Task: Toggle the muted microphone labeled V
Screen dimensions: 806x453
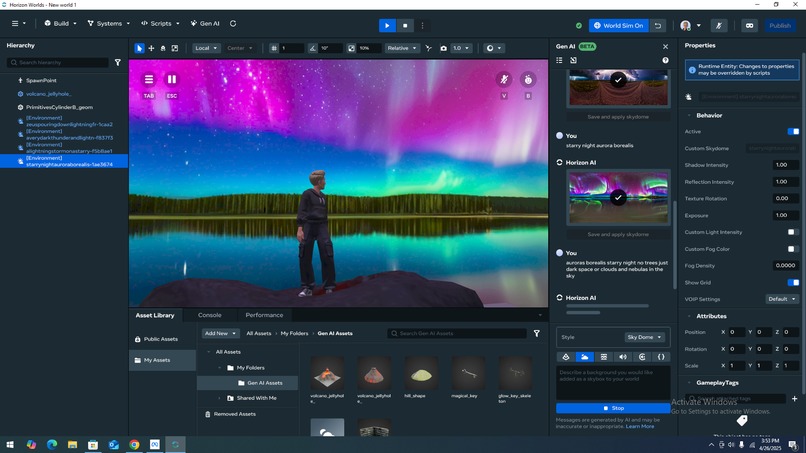Action: point(504,79)
